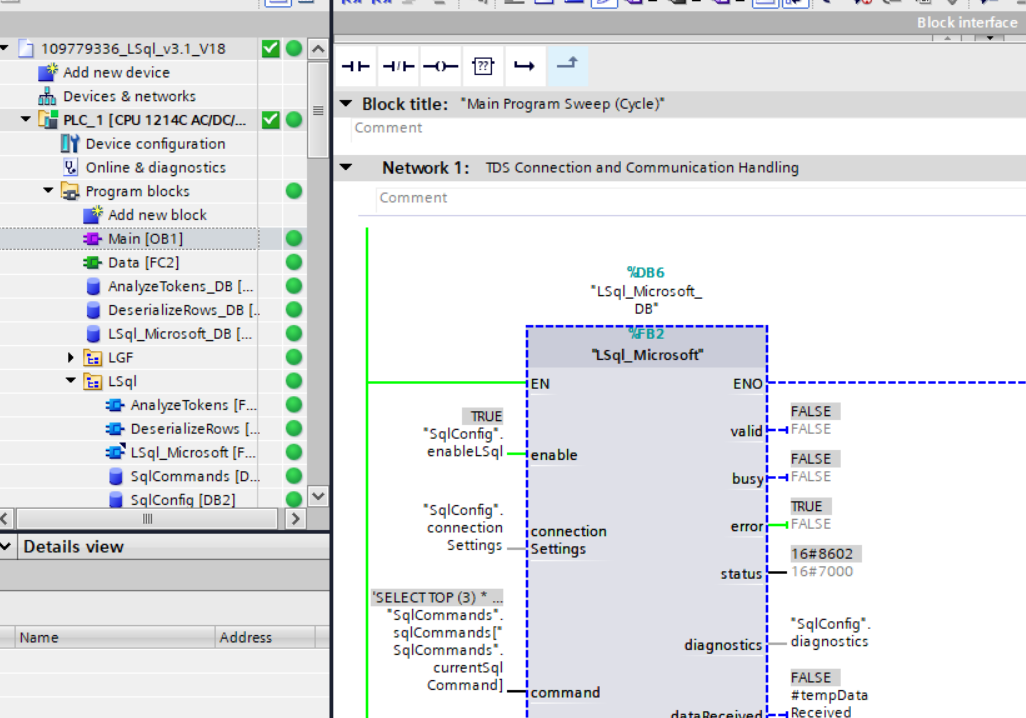Click green checkmark beside project 109779336_LSql
Screen dimensions: 1026x718
coord(270,49)
